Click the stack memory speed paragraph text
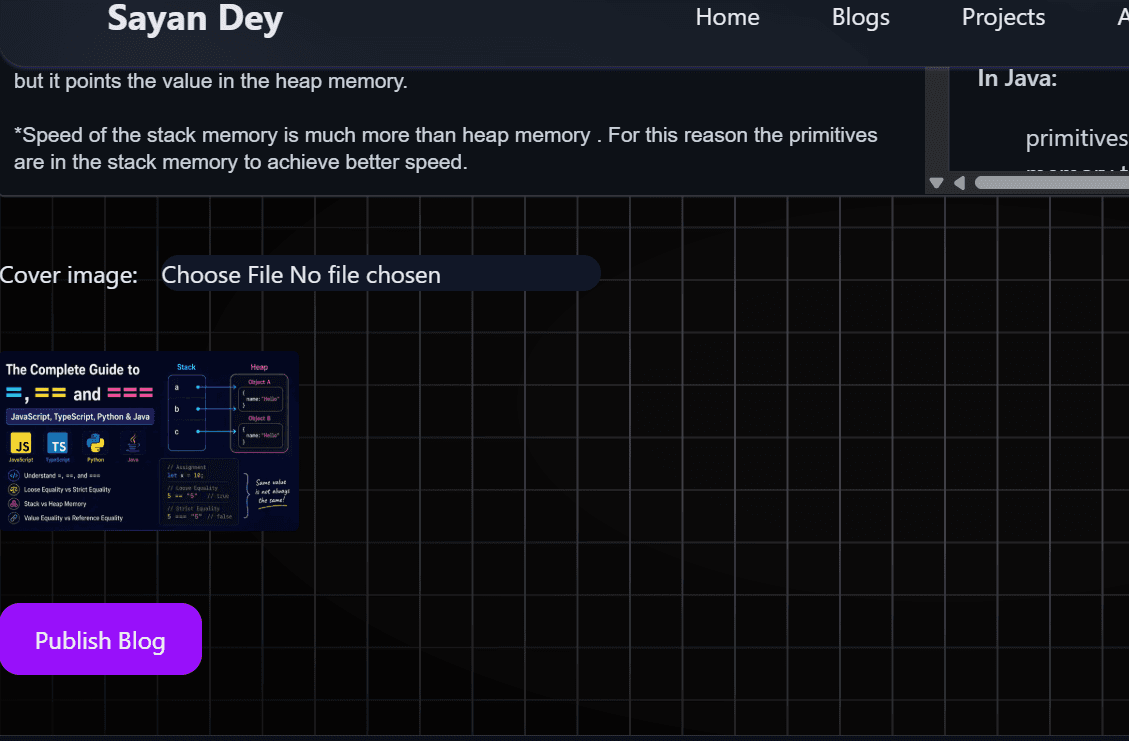The width and height of the screenshot is (1129, 741). (446, 148)
